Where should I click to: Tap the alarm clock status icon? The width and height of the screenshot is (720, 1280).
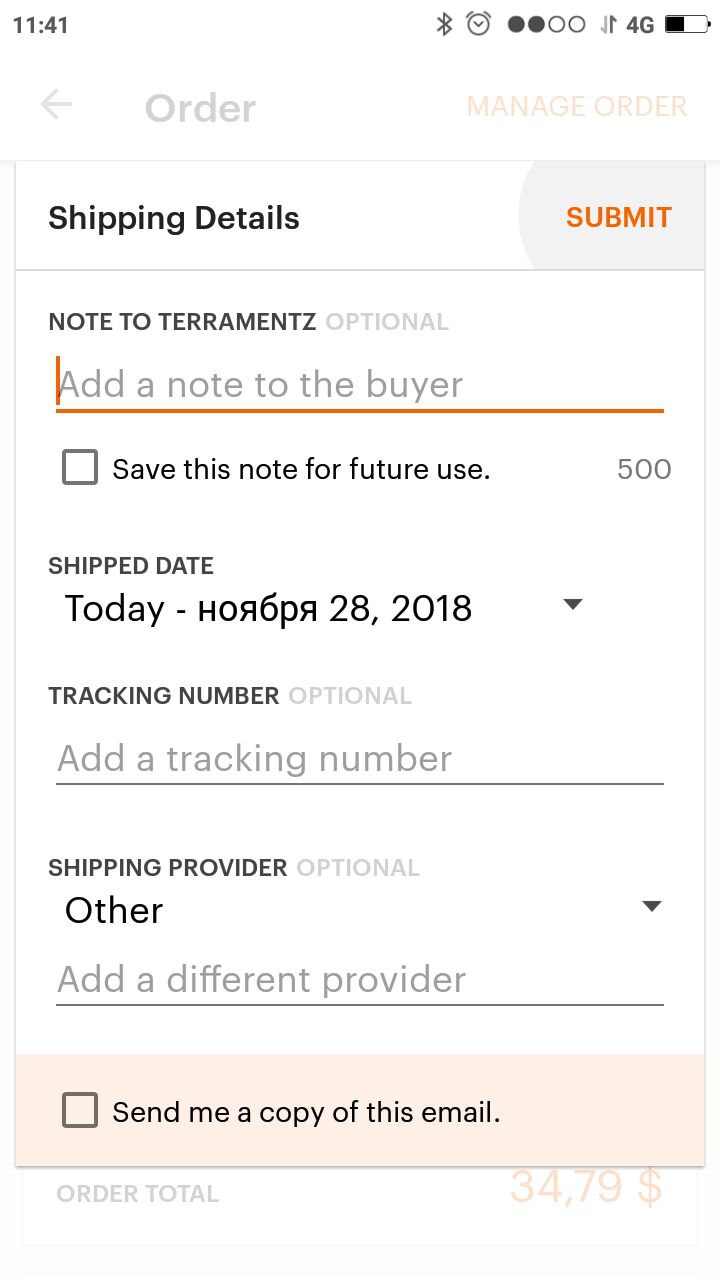(479, 24)
